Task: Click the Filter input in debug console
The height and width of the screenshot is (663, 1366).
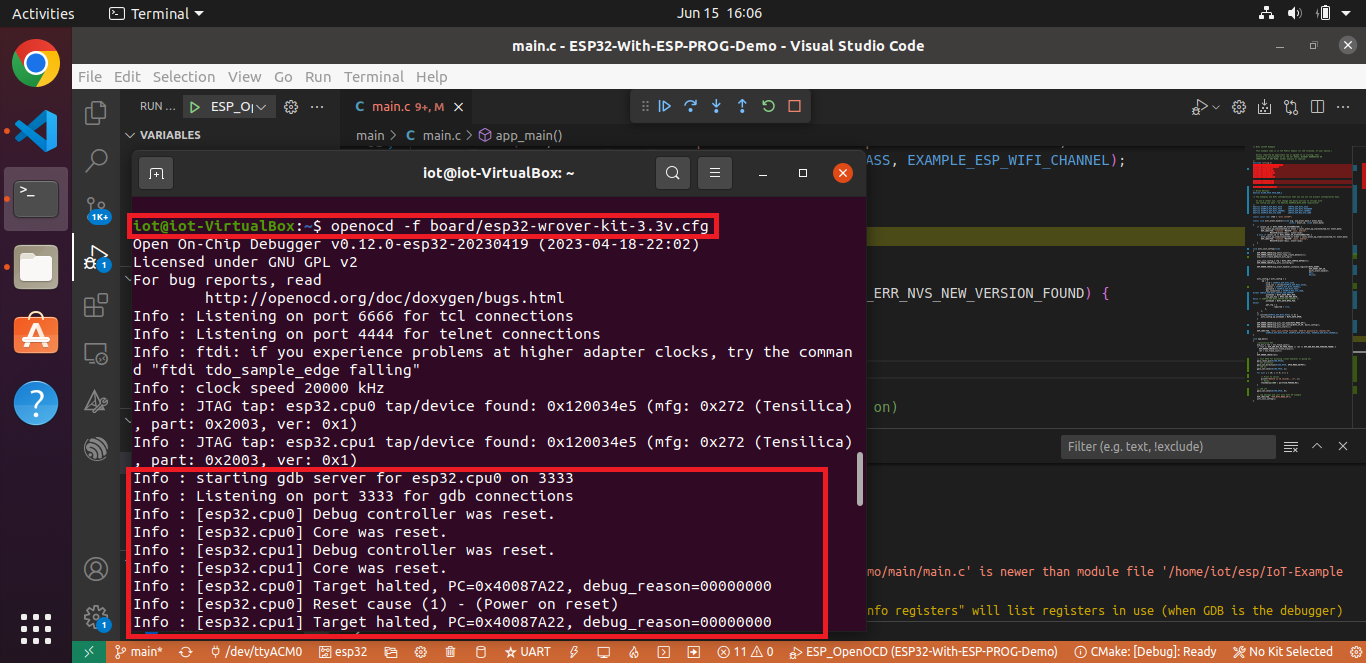Action: (x=1168, y=446)
